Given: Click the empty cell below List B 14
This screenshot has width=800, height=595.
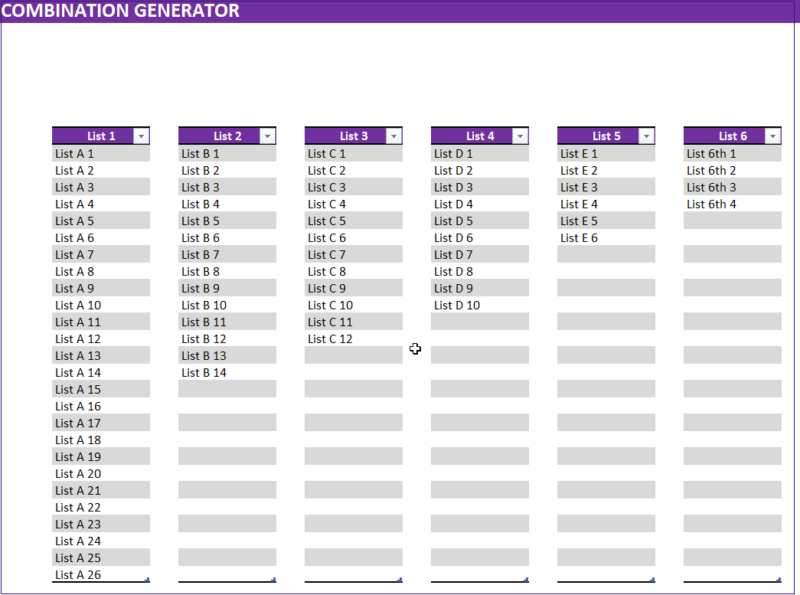Looking at the screenshot, I should coord(227,389).
